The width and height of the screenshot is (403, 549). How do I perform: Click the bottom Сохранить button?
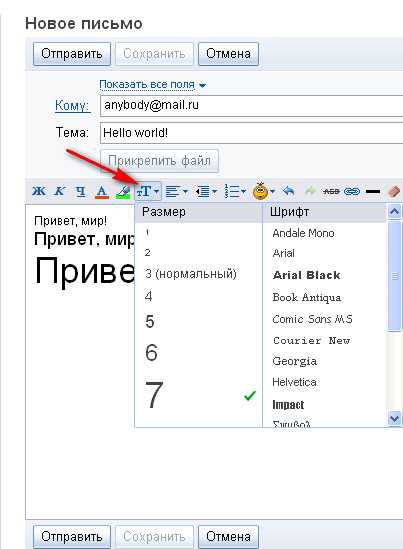[x=154, y=537]
